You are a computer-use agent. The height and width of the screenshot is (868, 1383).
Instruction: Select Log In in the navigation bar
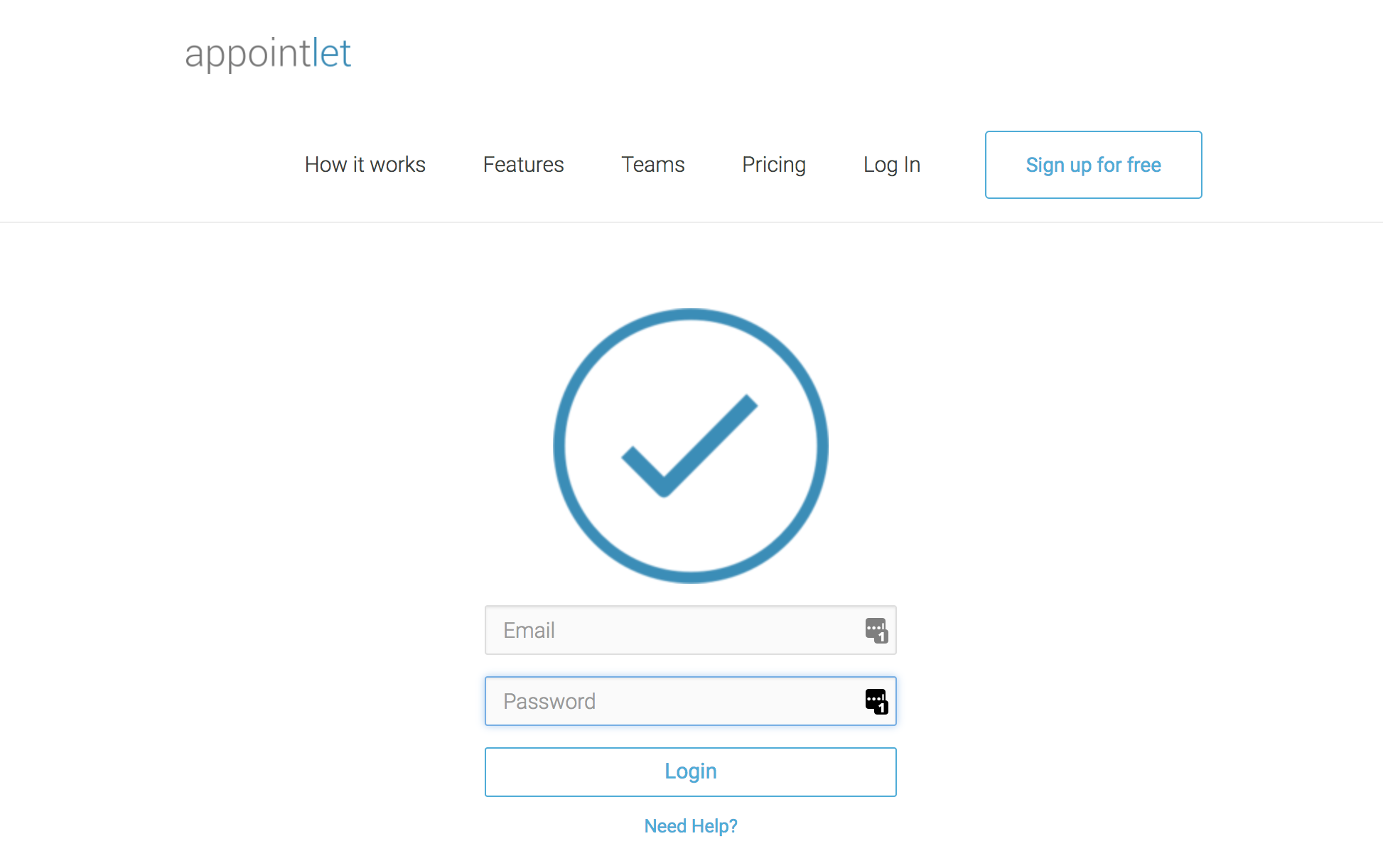(892, 165)
